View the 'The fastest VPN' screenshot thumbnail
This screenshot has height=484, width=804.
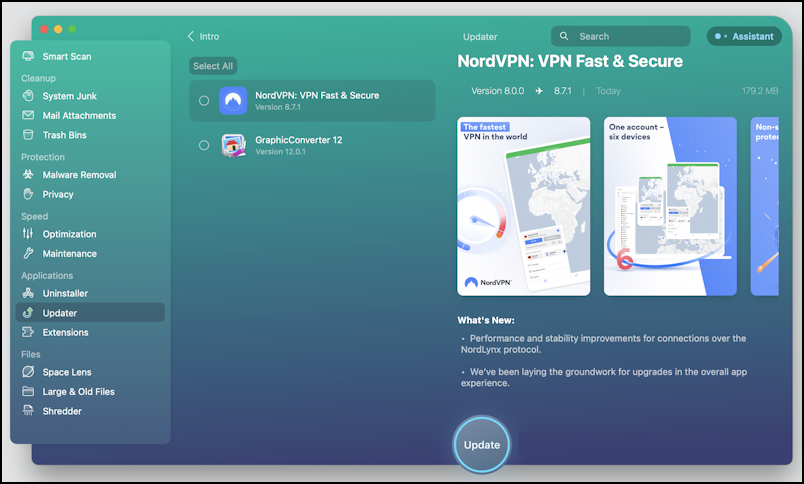click(524, 206)
